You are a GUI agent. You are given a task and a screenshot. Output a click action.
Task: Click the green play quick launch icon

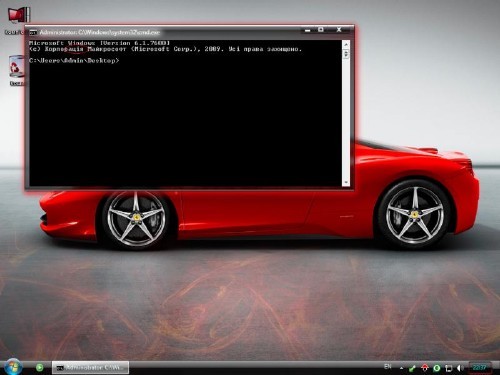tap(39, 368)
